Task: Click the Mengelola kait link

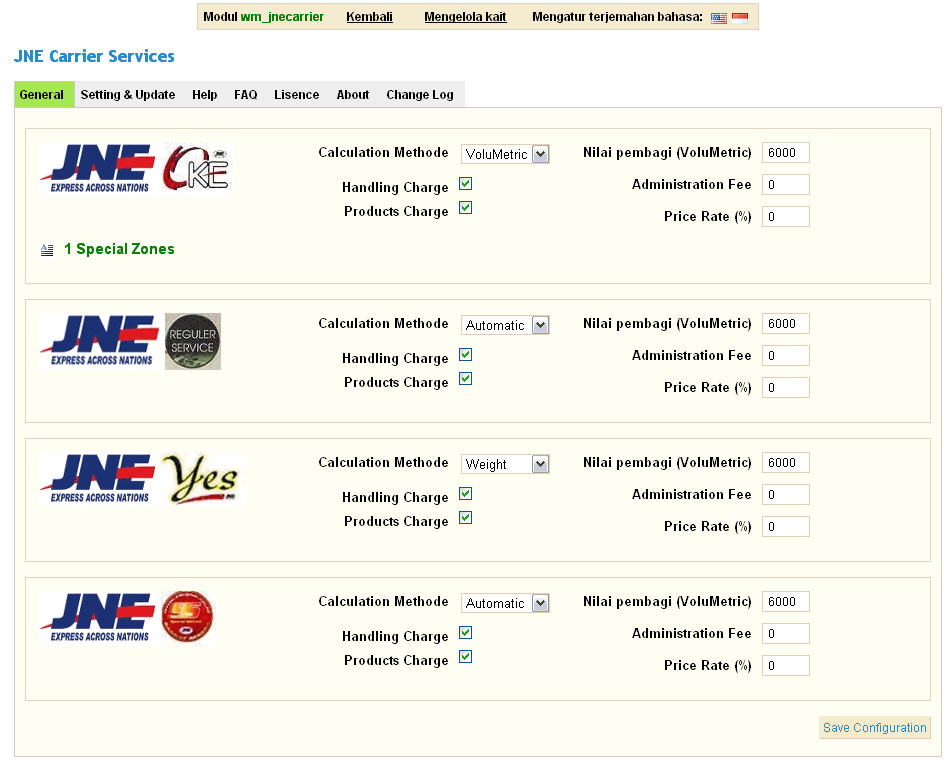Action: (x=465, y=17)
